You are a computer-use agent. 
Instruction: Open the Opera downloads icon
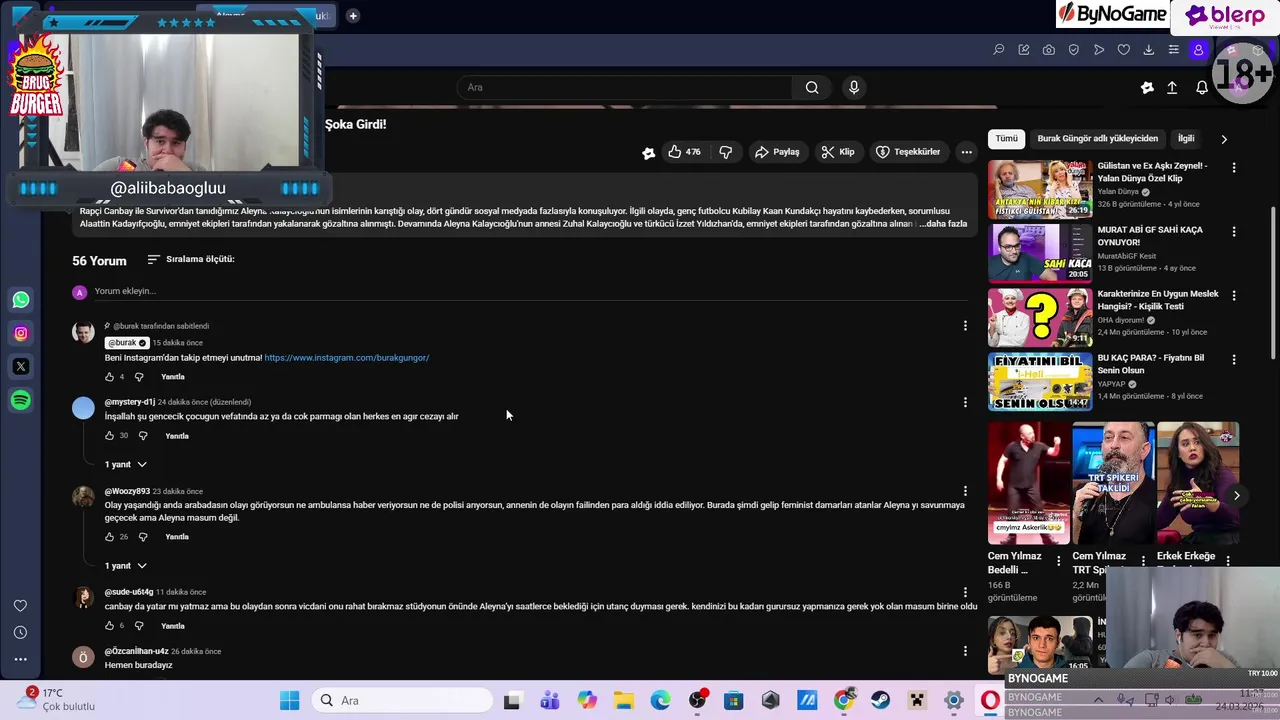click(x=1148, y=50)
